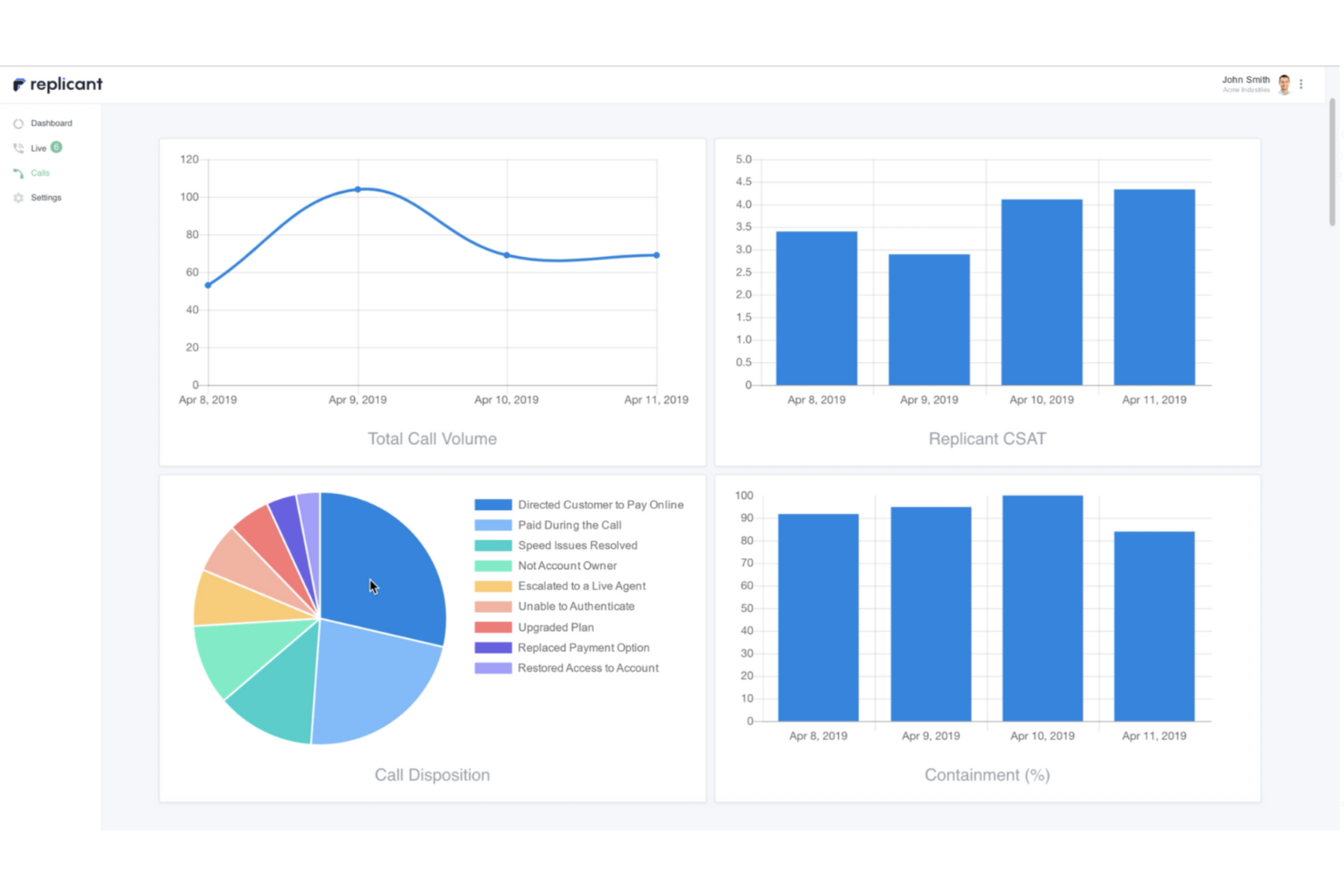
Task: Expand the Replaced Payment Option legend item
Action: (584, 647)
